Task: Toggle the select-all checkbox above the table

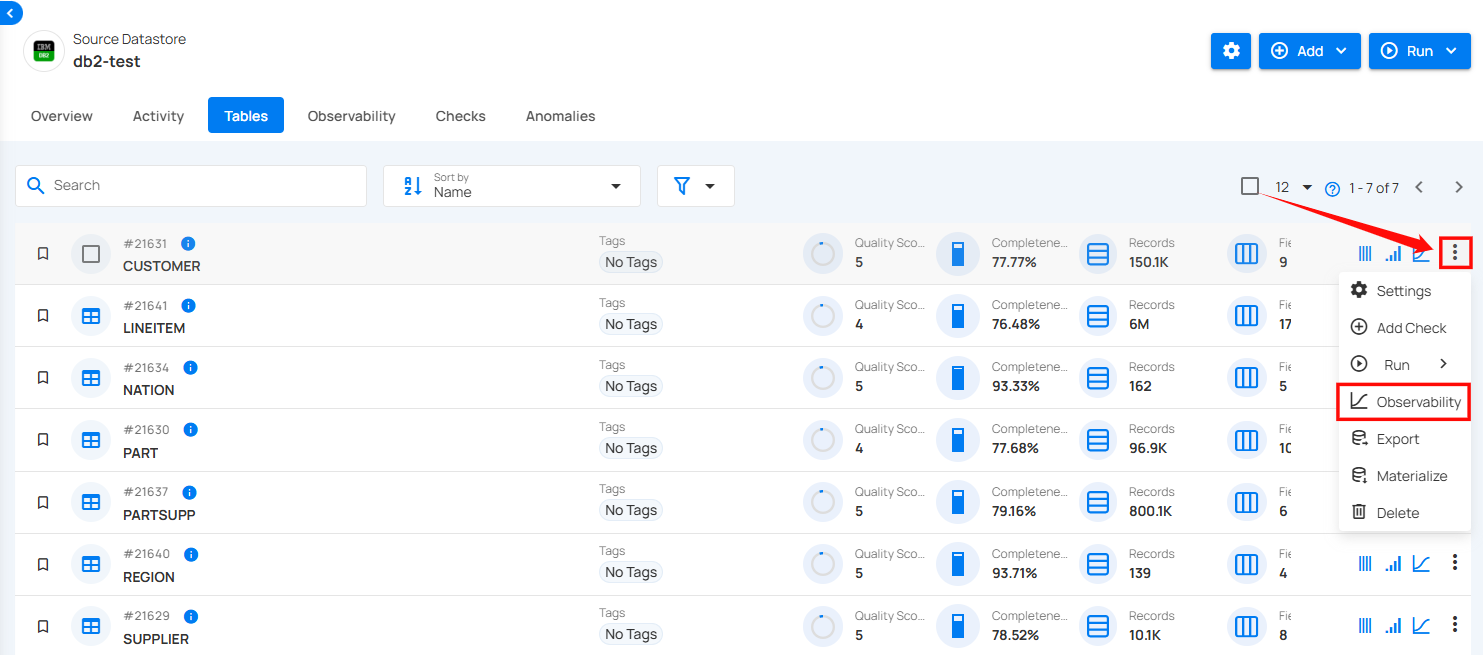Action: [x=1249, y=186]
